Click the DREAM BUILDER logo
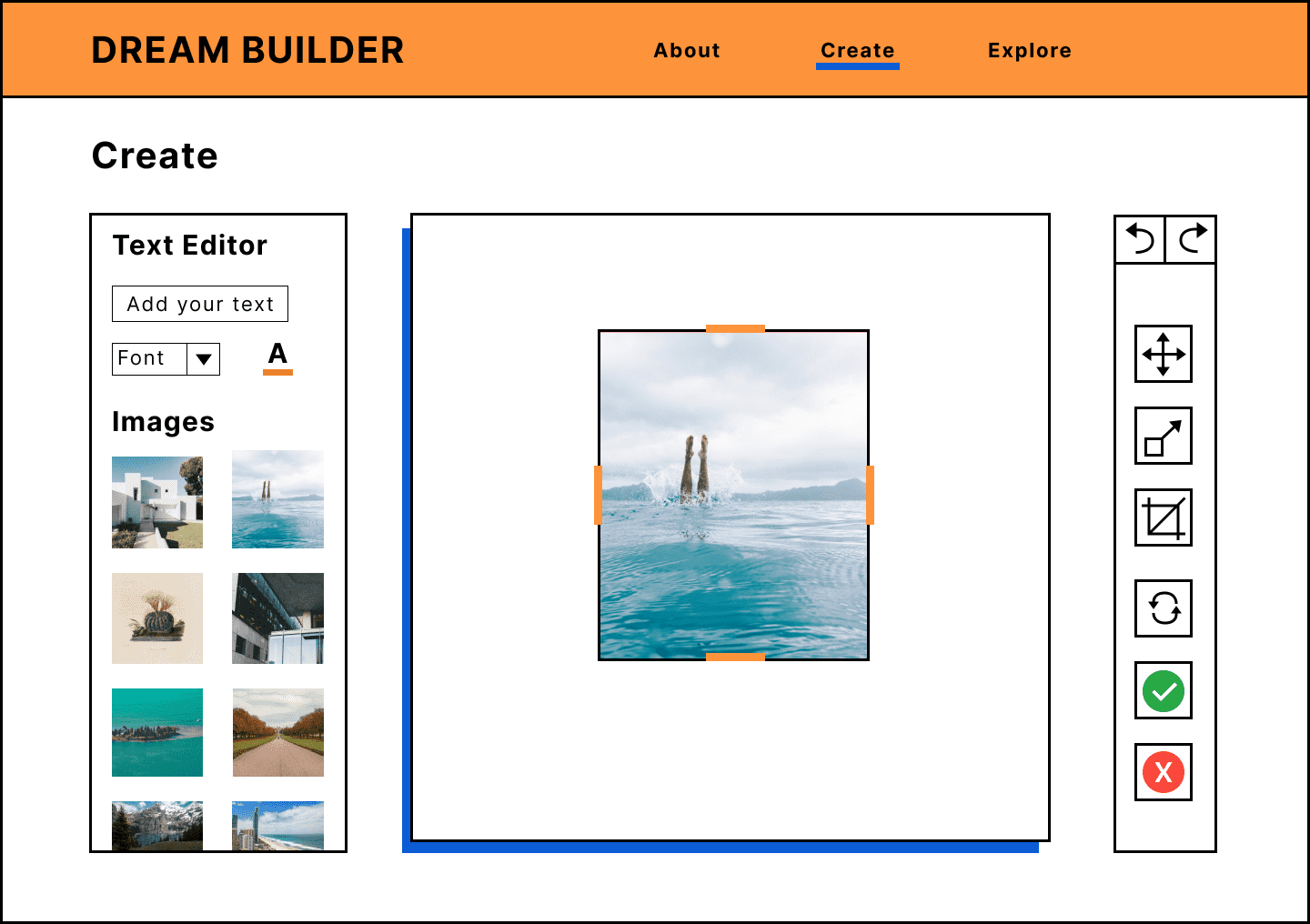 247,51
